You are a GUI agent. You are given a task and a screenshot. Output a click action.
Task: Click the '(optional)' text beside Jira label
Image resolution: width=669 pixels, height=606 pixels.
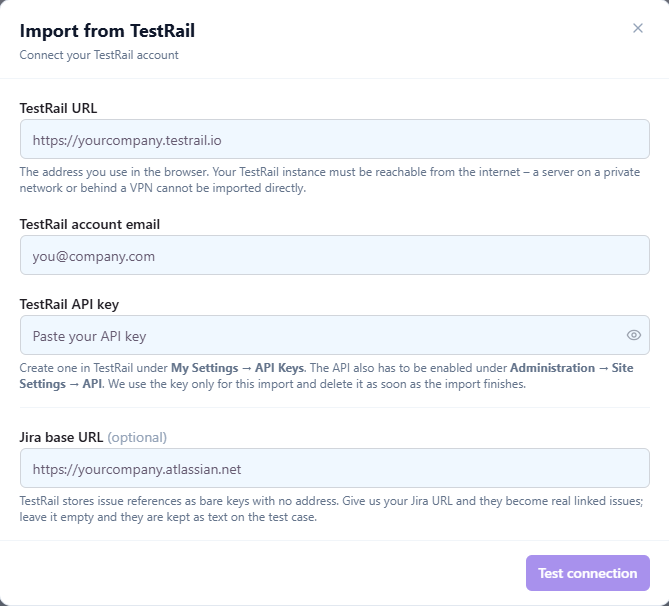[137, 437]
